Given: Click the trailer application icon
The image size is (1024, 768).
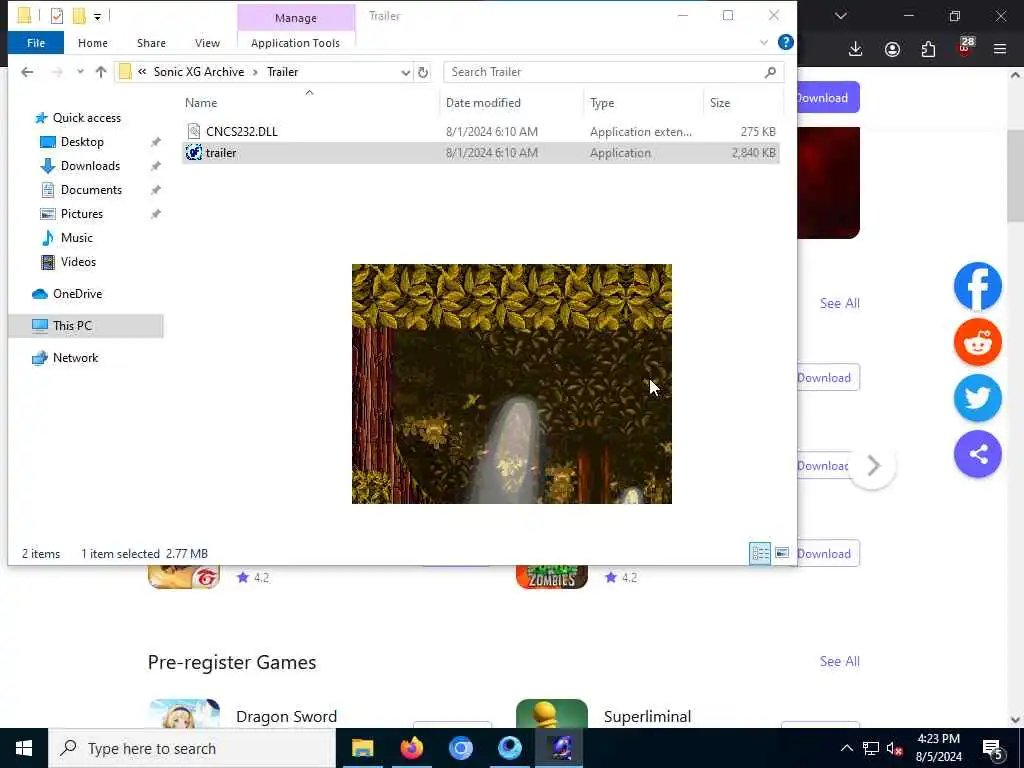Looking at the screenshot, I should [194, 153].
